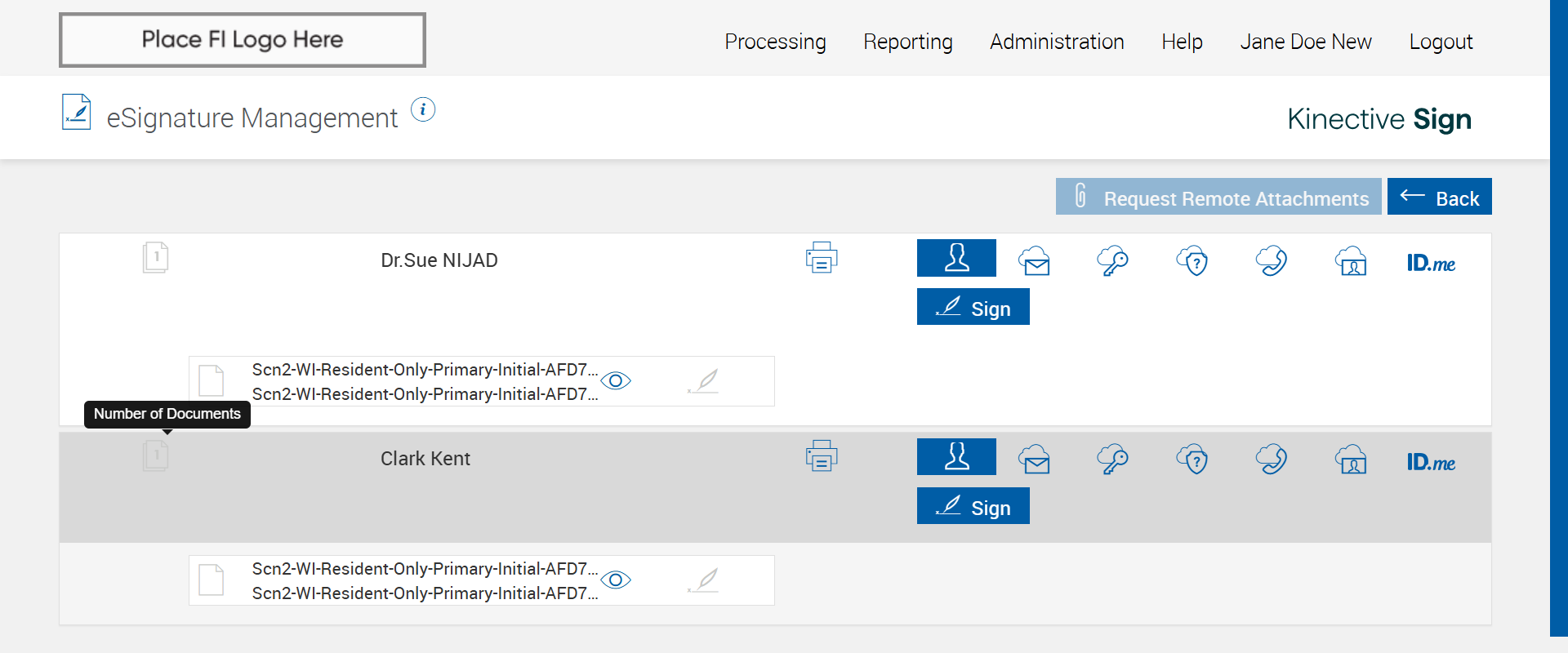Open the Administration menu
The width and height of the screenshot is (1568, 653).
(1057, 42)
